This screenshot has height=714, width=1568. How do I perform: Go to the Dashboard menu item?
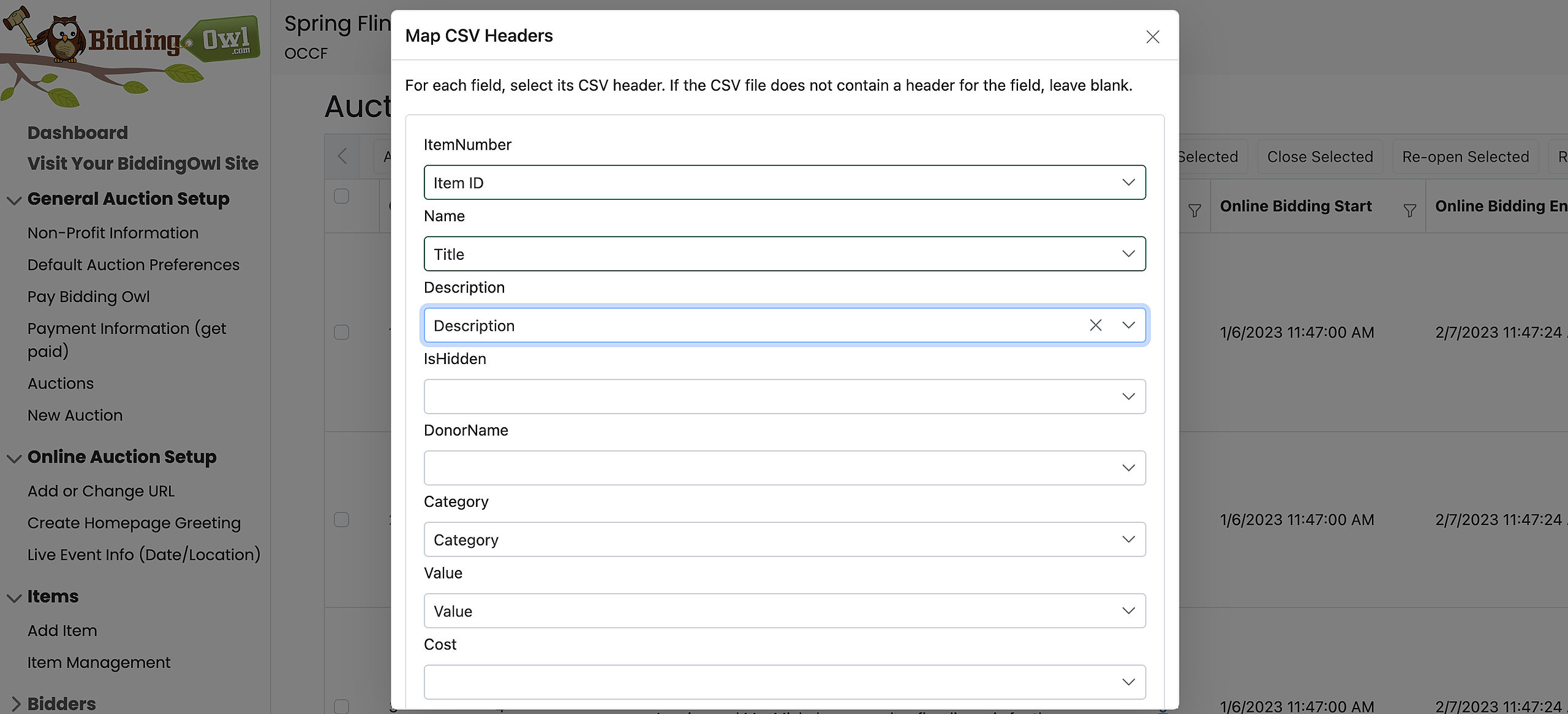click(78, 132)
